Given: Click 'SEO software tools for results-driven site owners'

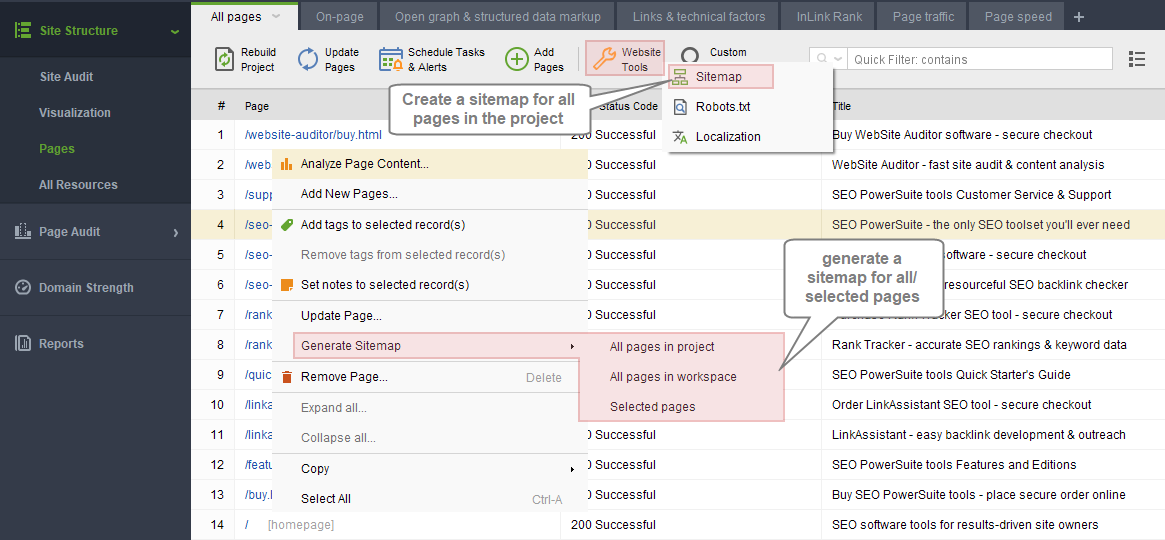Looking at the screenshot, I should click(965, 524).
